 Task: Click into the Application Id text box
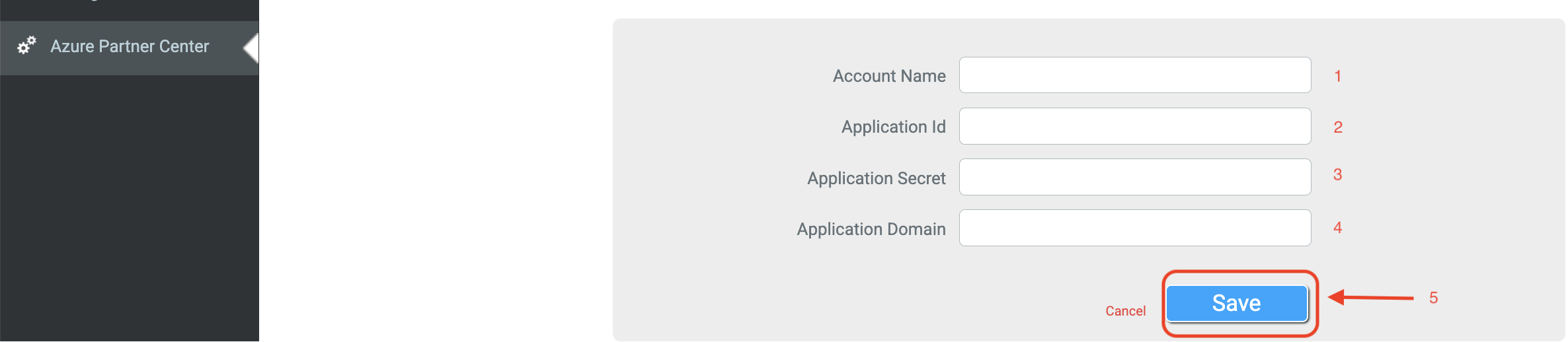[1134, 126]
